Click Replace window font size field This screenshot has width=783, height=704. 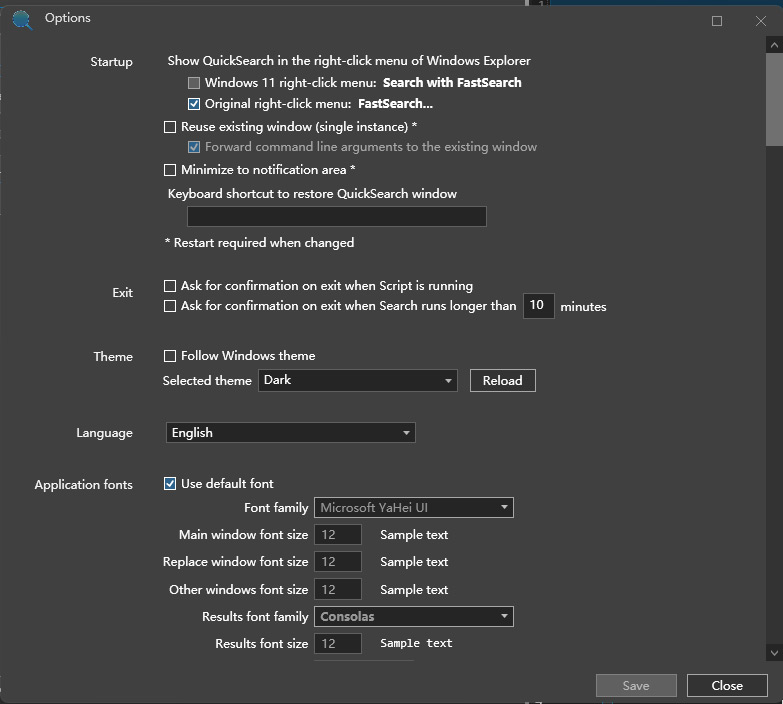[x=338, y=562]
